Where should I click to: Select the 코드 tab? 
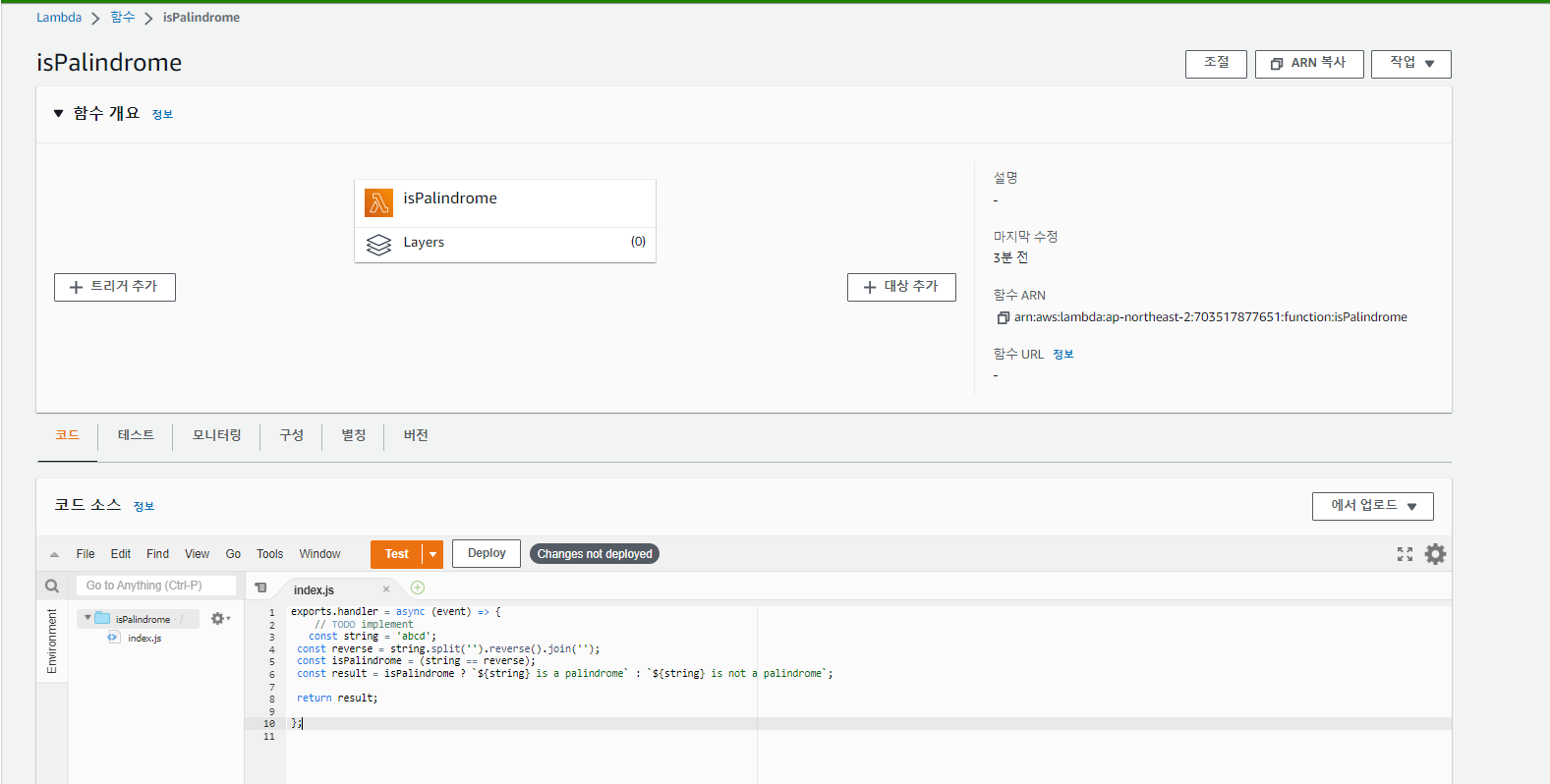coord(67,435)
